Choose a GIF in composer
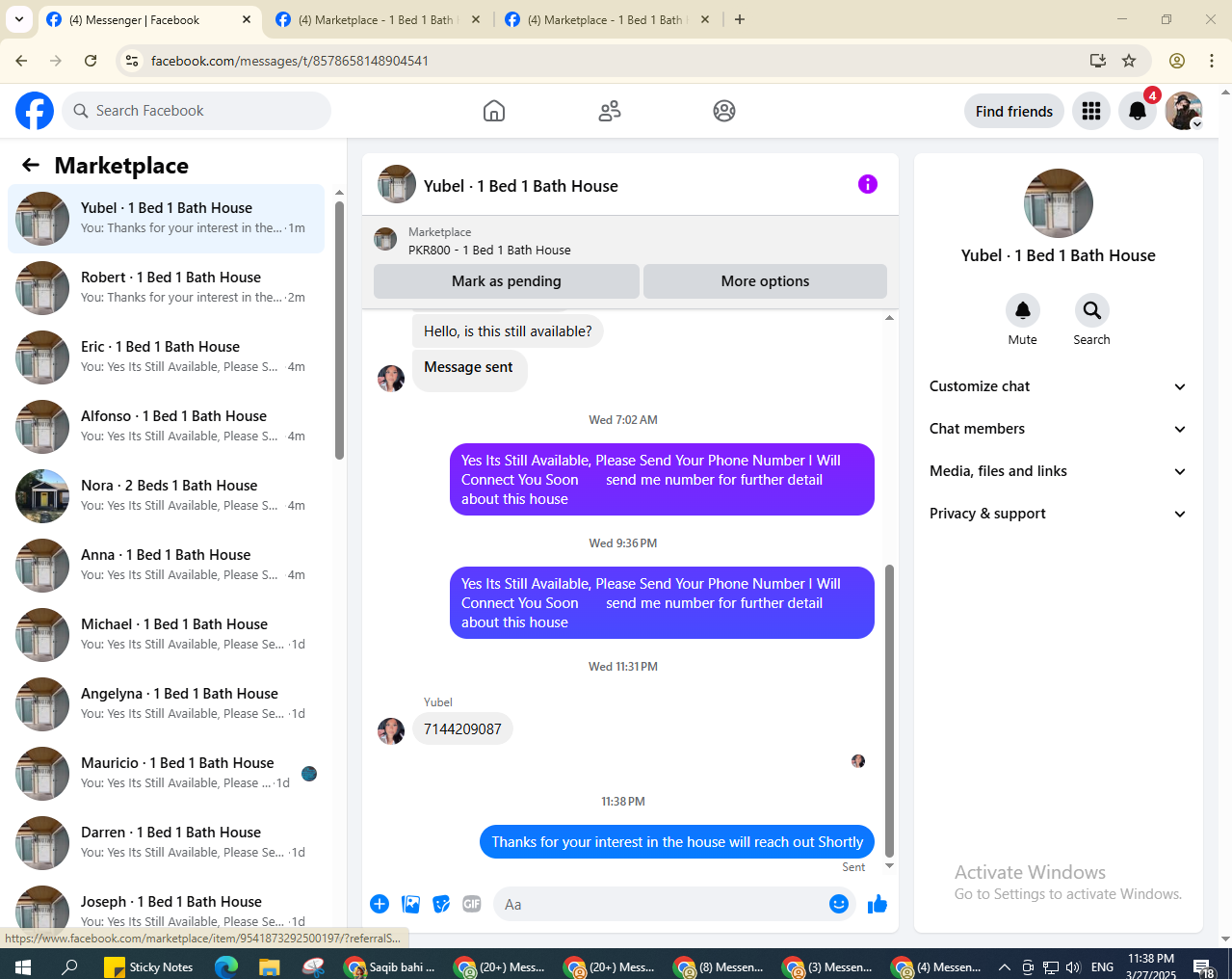Screen dimensions: 1232x979 click(x=472, y=904)
